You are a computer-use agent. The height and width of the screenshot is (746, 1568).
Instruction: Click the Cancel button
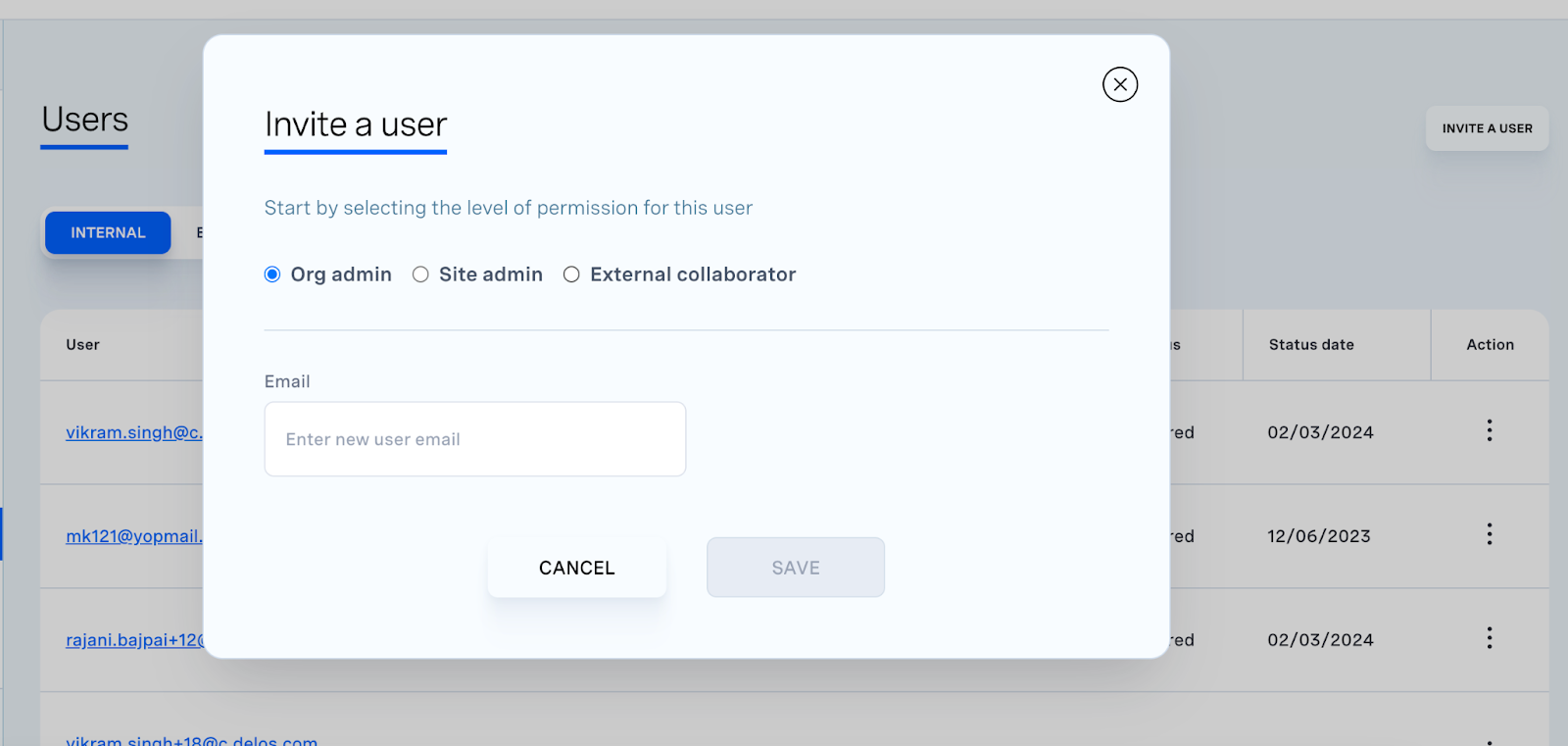[x=577, y=568]
